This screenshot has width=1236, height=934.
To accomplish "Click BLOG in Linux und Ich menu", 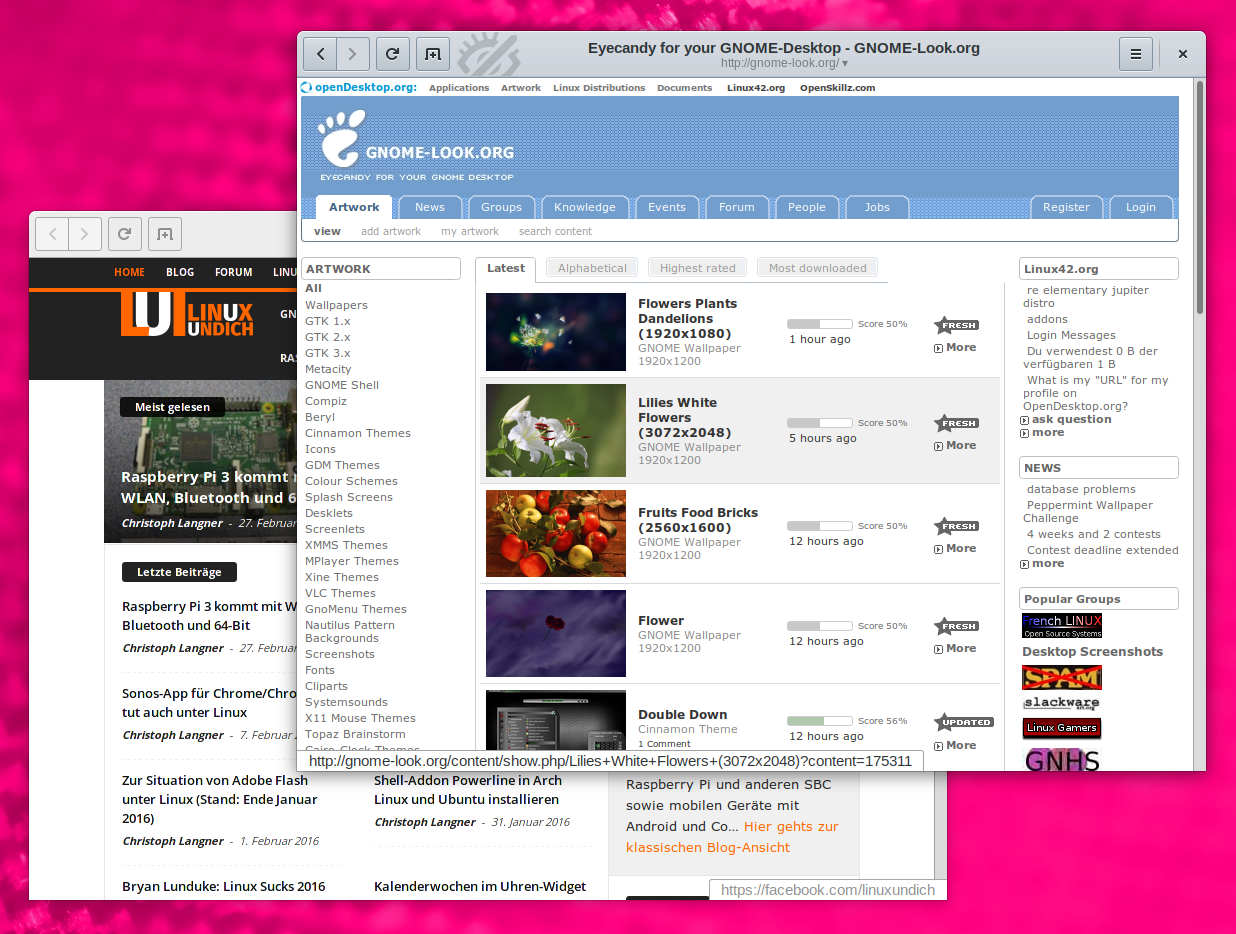I will click(180, 272).
